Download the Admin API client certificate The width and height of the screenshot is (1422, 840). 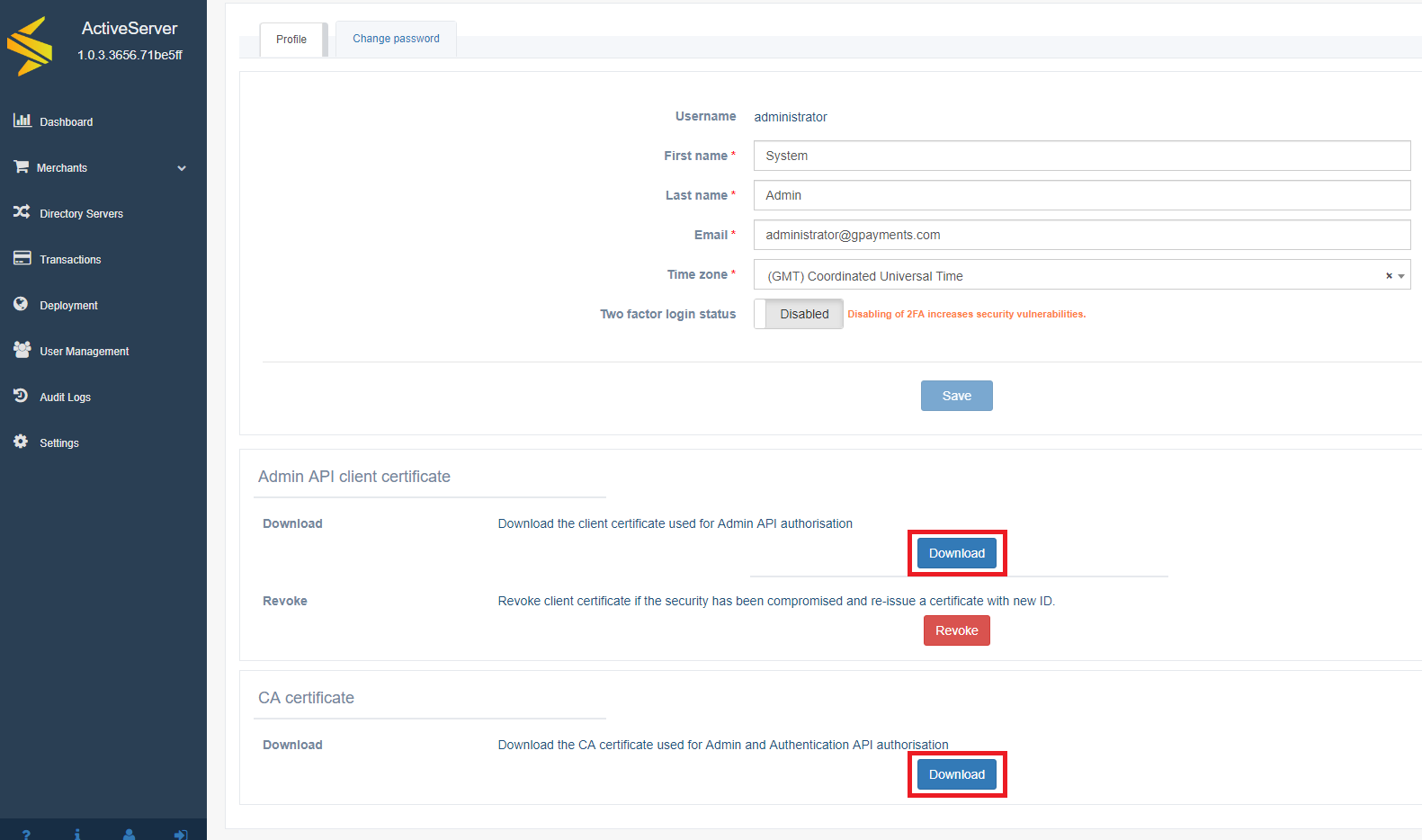pyautogui.click(x=956, y=553)
